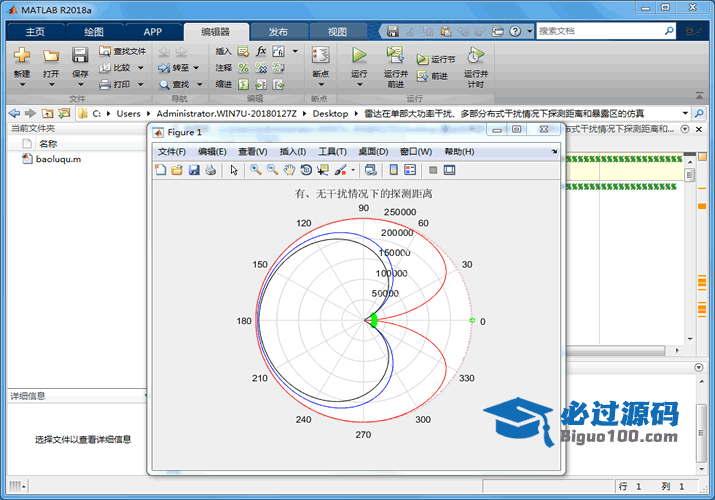
Task: Open the 查看(V) menu in Figure 1
Action: [253, 152]
